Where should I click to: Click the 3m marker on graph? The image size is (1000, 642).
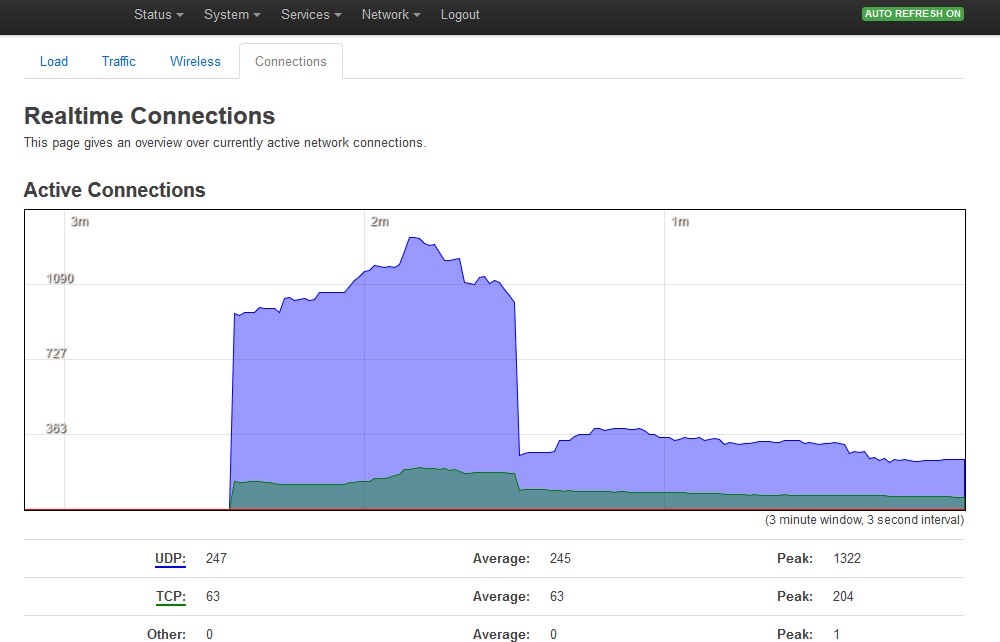click(x=80, y=222)
